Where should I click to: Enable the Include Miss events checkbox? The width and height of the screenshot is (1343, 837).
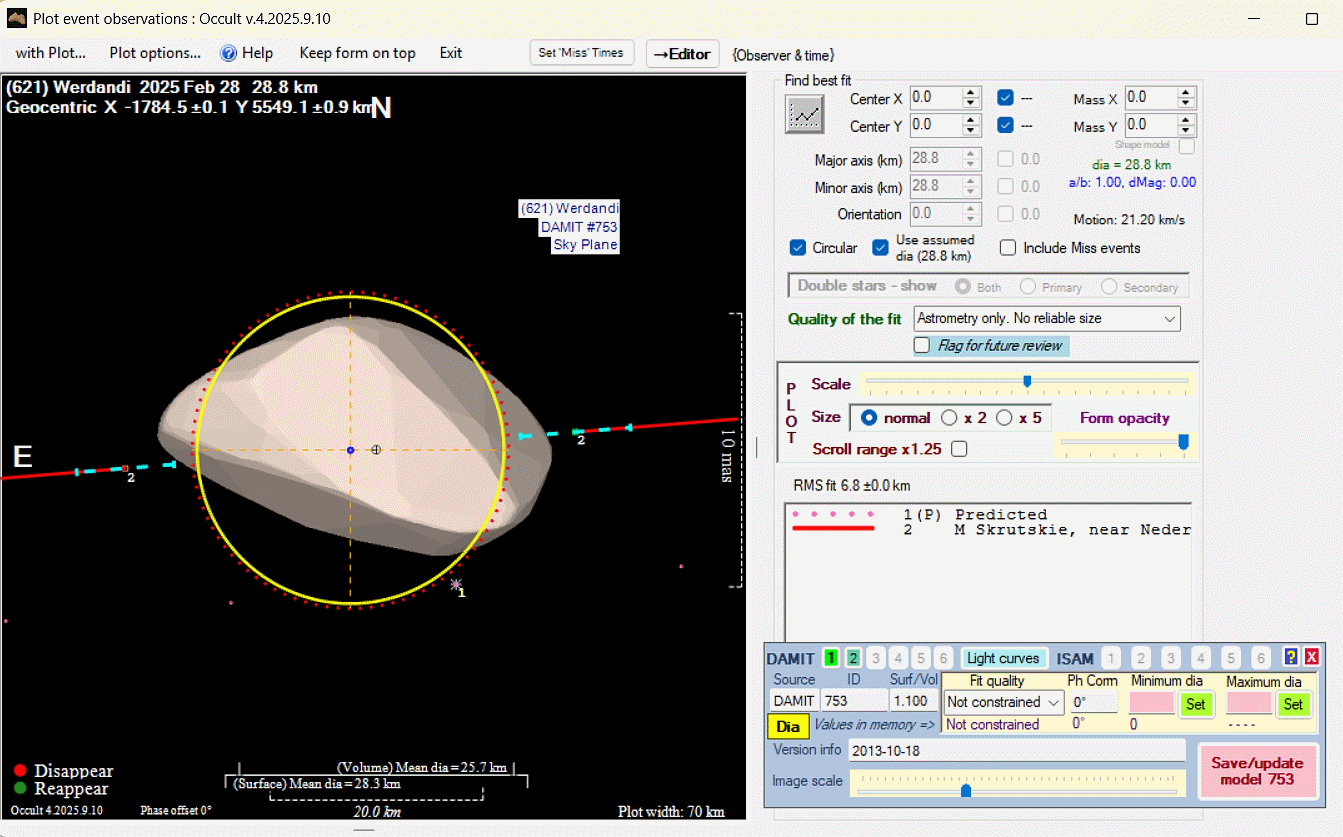pos(1008,248)
